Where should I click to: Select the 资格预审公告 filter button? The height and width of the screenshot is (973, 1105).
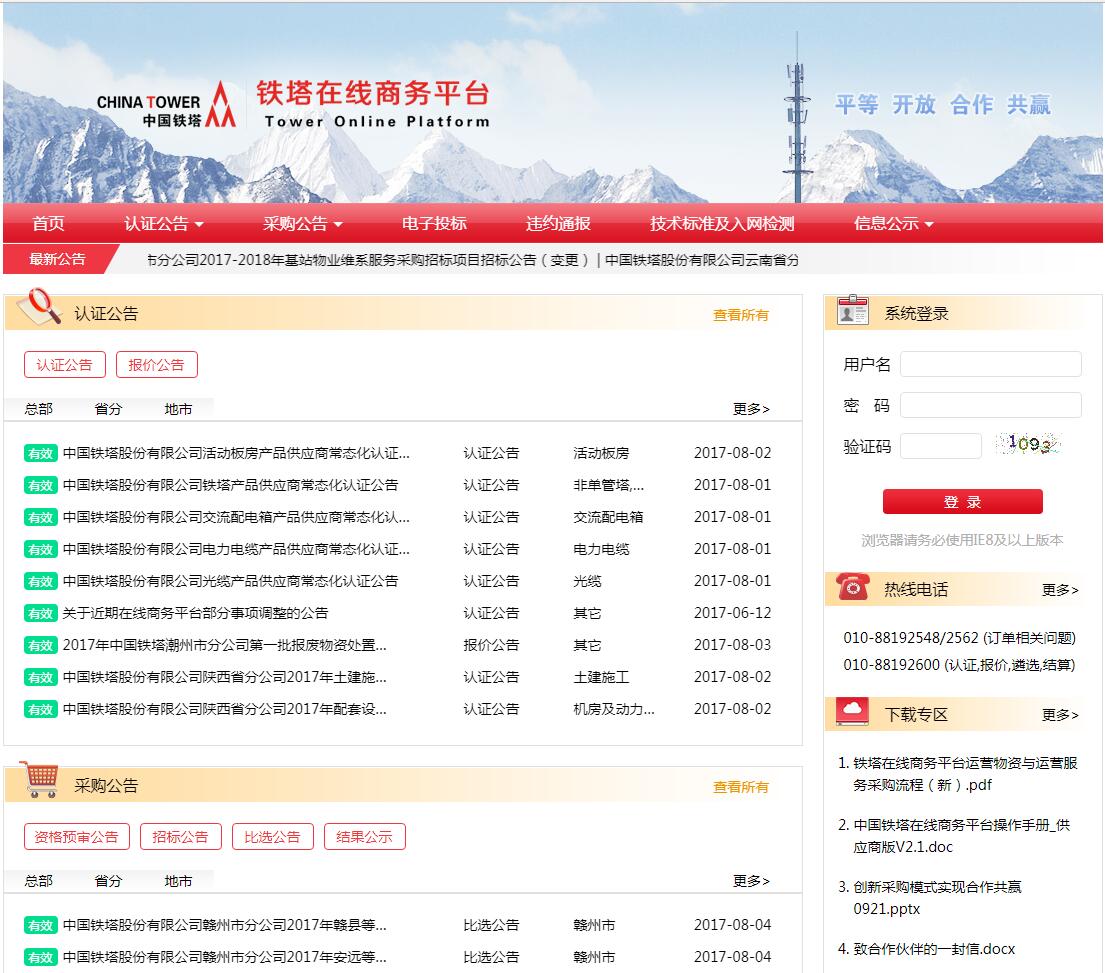pos(77,837)
